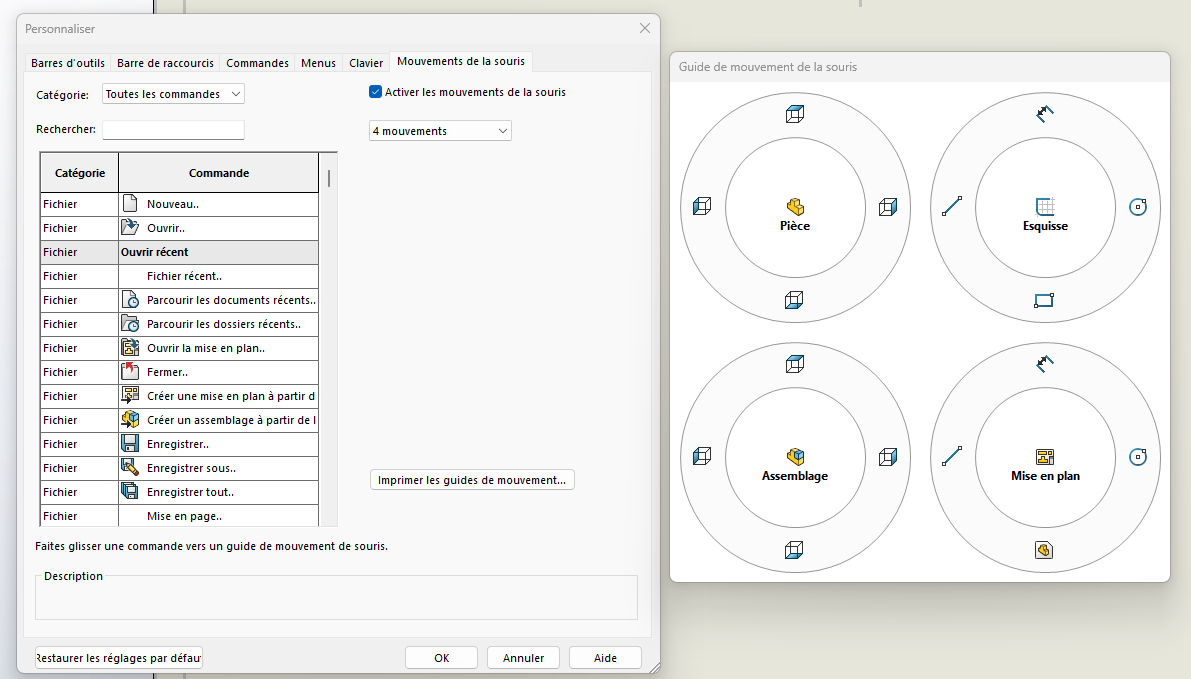Click the Rechercher search input field
This screenshot has width=1191, height=679.
[x=173, y=130]
